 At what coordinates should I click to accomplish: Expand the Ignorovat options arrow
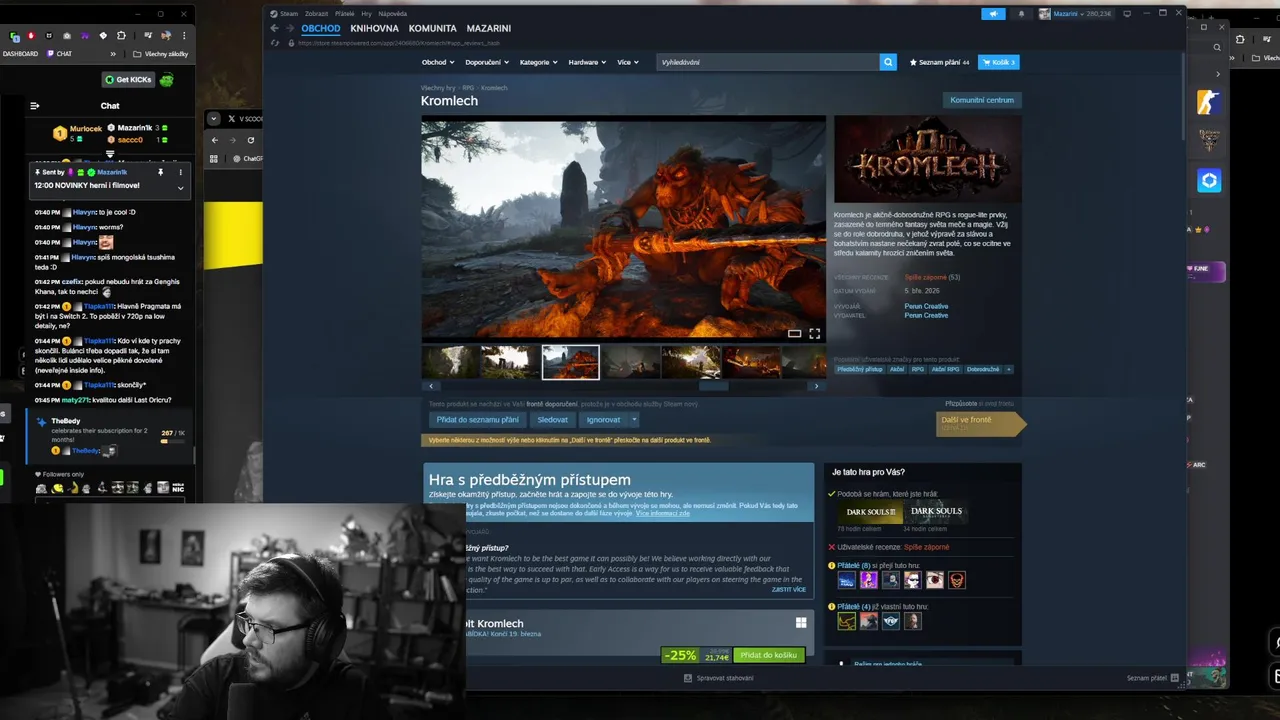[633, 420]
